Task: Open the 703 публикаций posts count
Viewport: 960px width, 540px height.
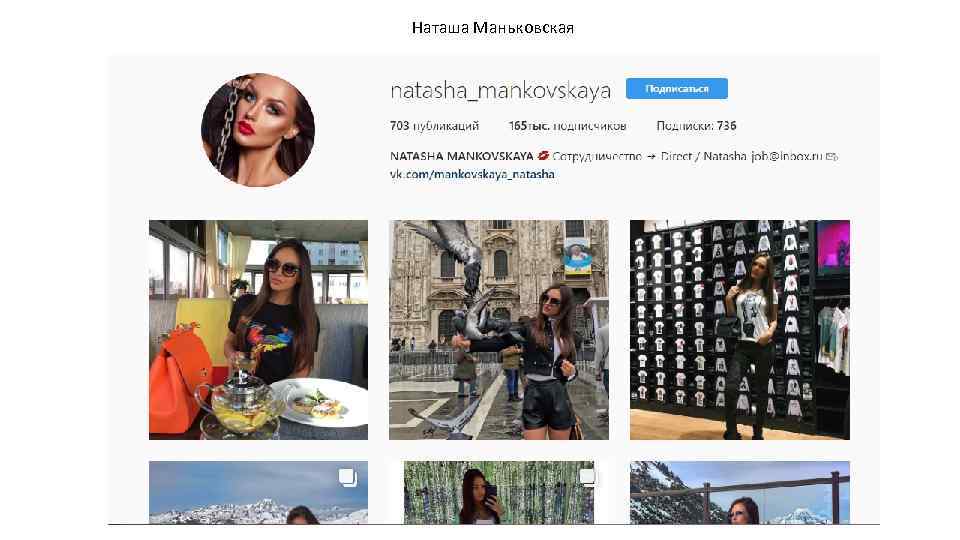Action: coord(434,126)
